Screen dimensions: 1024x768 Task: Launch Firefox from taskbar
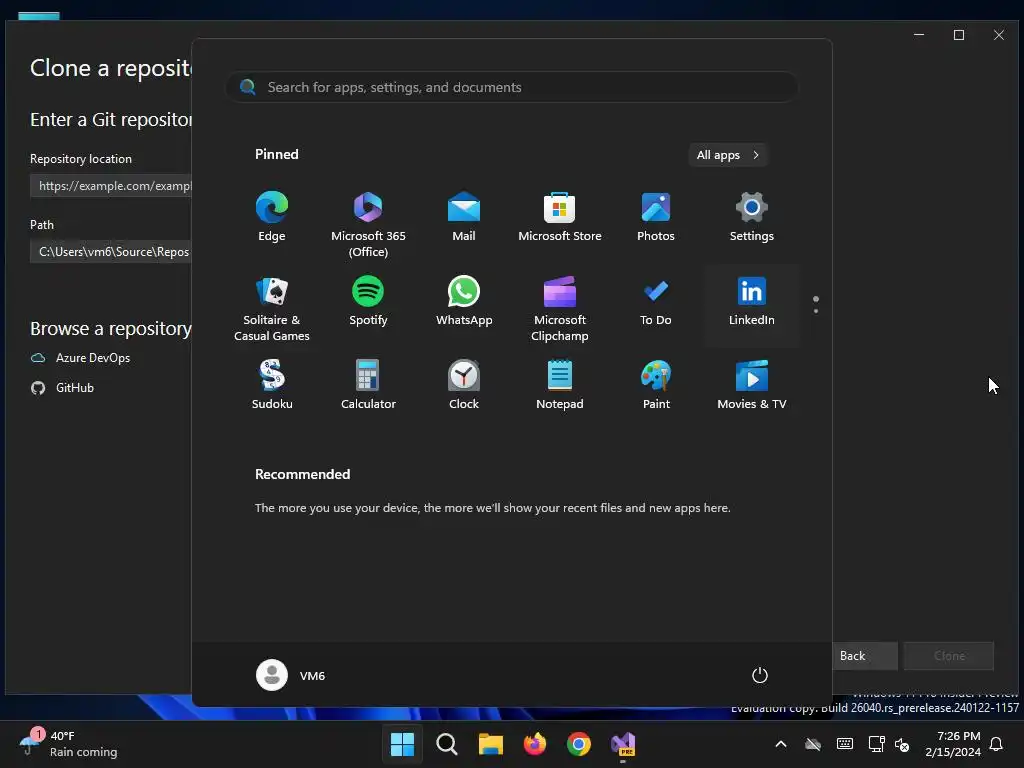coord(535,744)
